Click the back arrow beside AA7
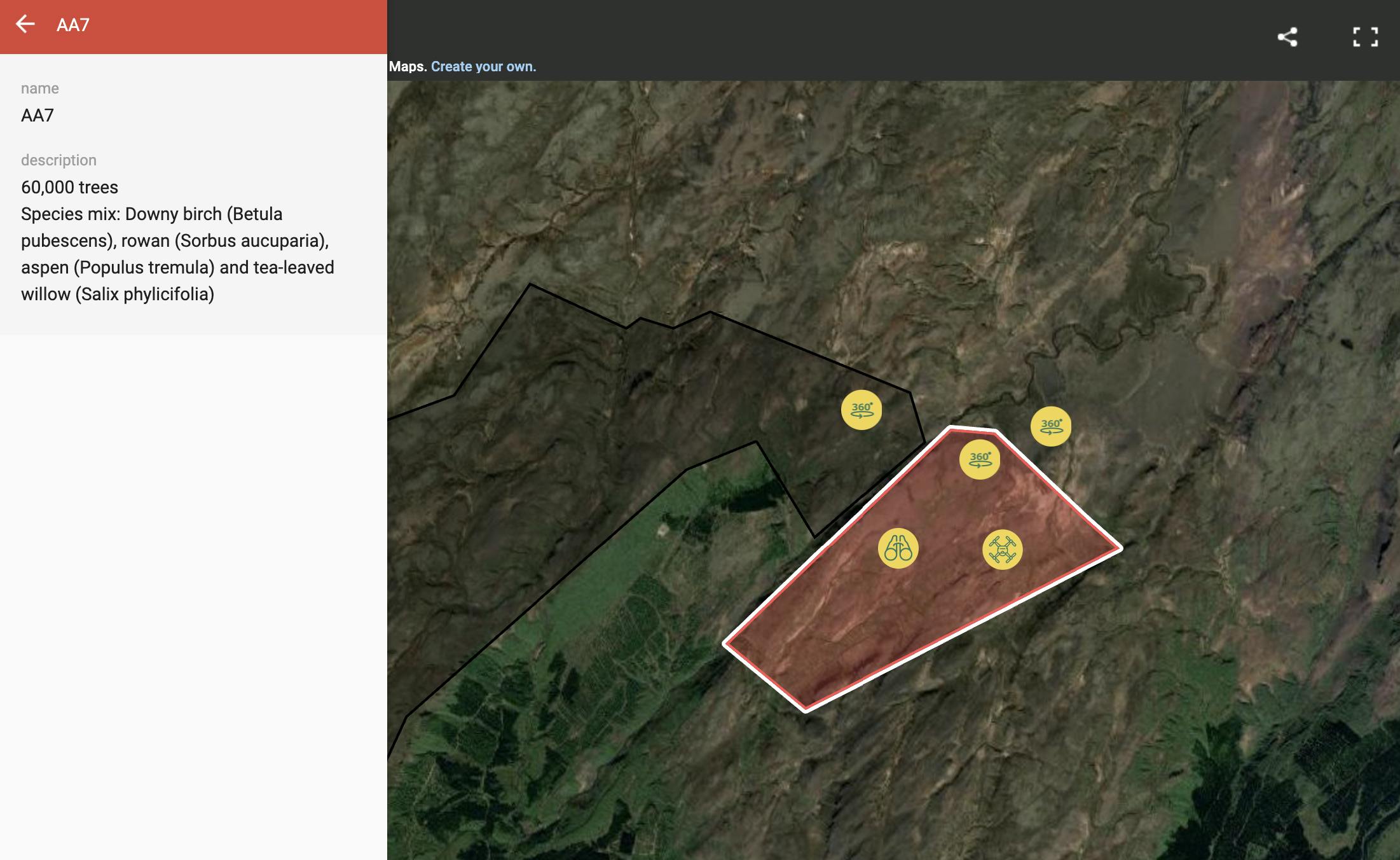 pyautogui.click(x=25, y=24)
